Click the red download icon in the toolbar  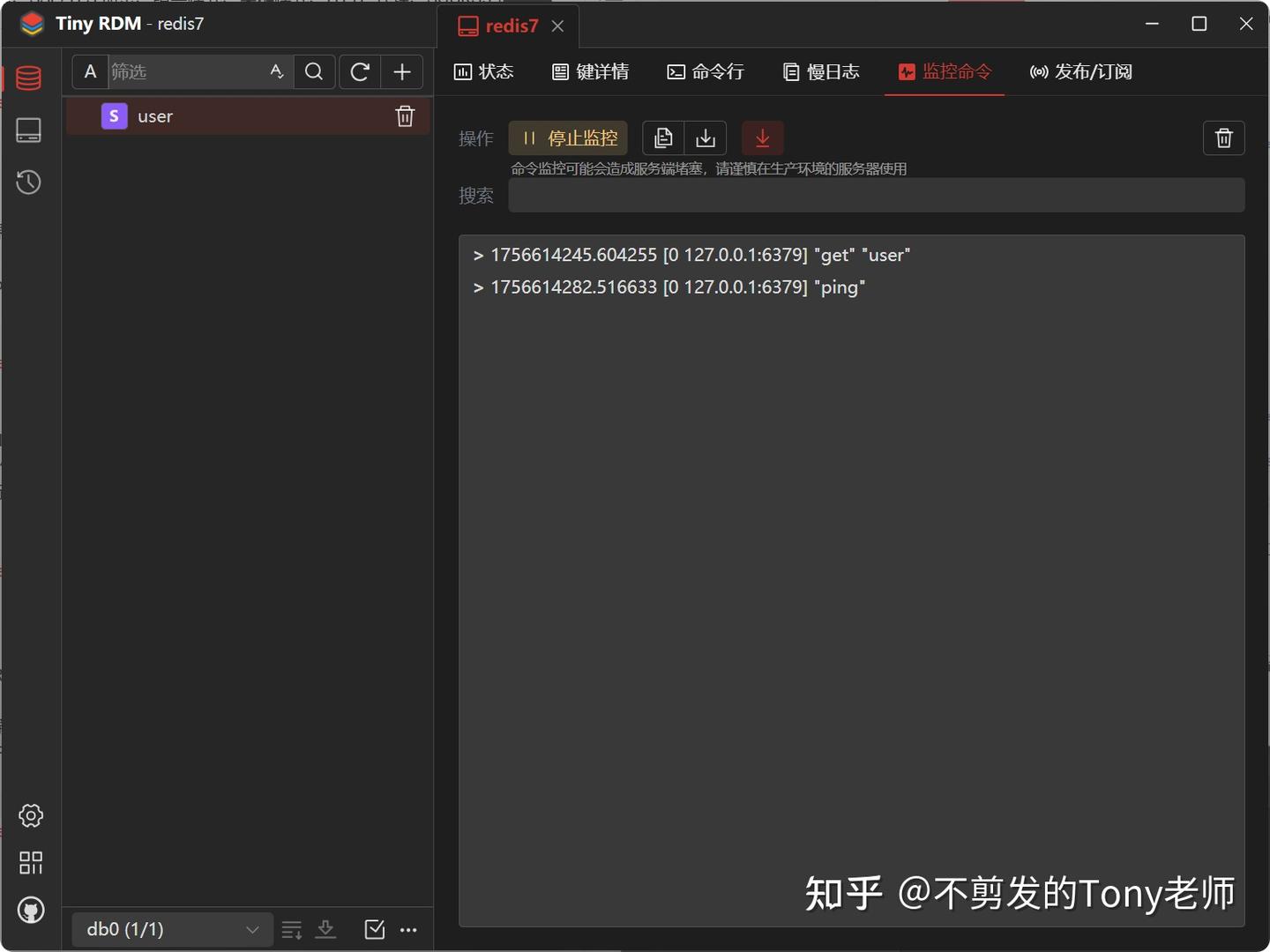click(x=762, y=138)
